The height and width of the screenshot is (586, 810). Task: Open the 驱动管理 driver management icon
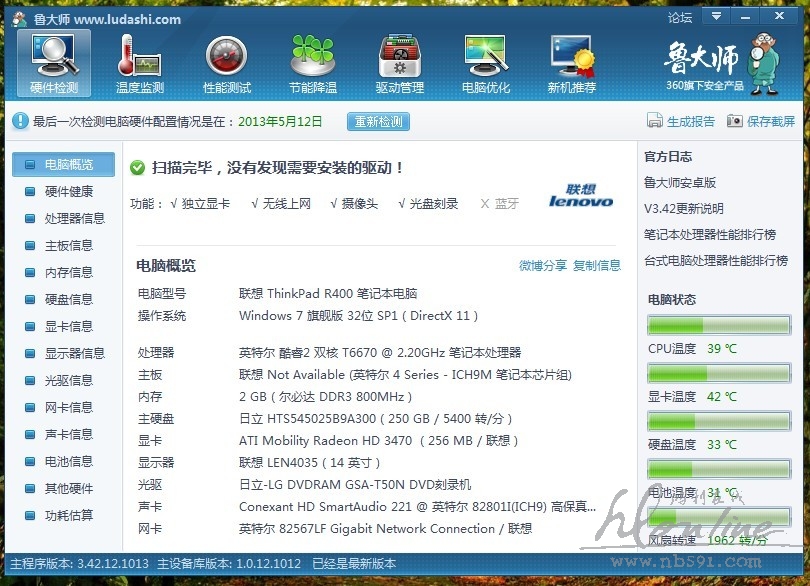(x=399, y=63)
